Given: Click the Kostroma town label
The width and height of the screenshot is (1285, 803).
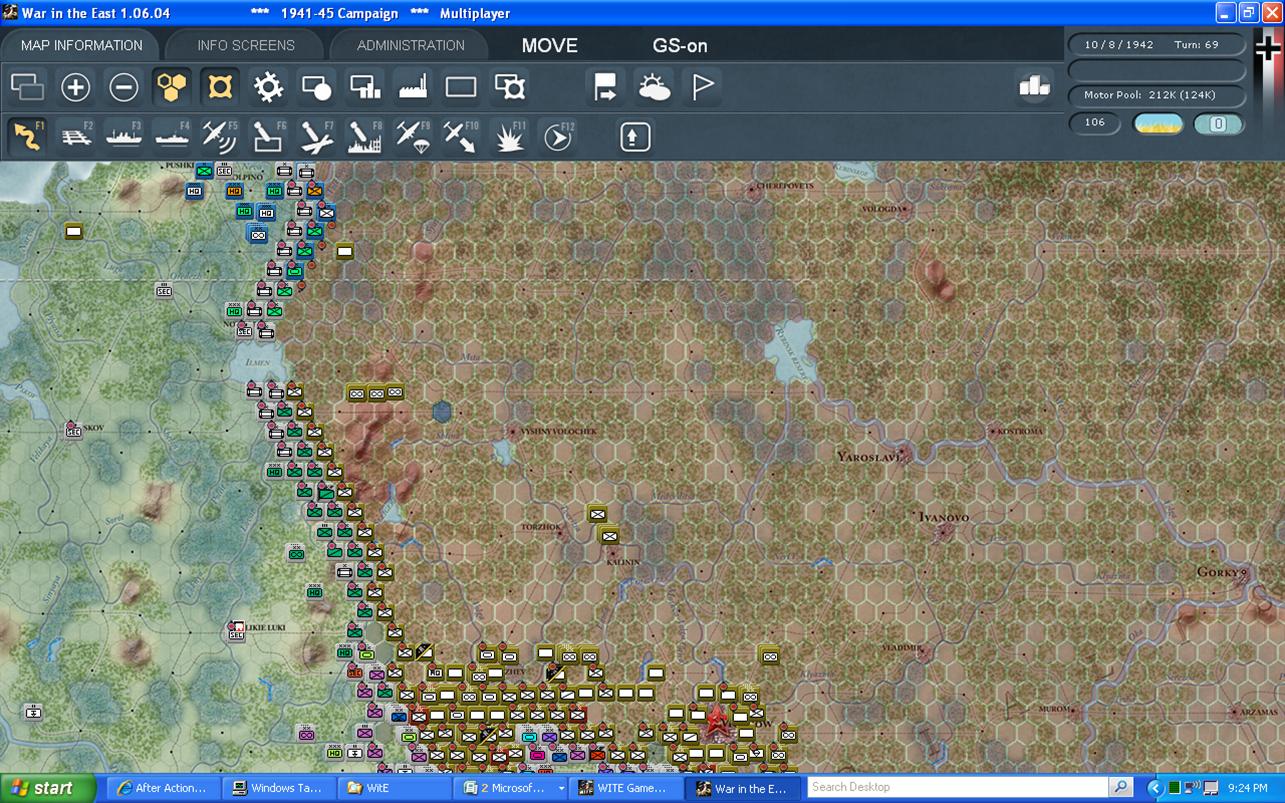Looking at the screenshot, I should point(1020,432).
